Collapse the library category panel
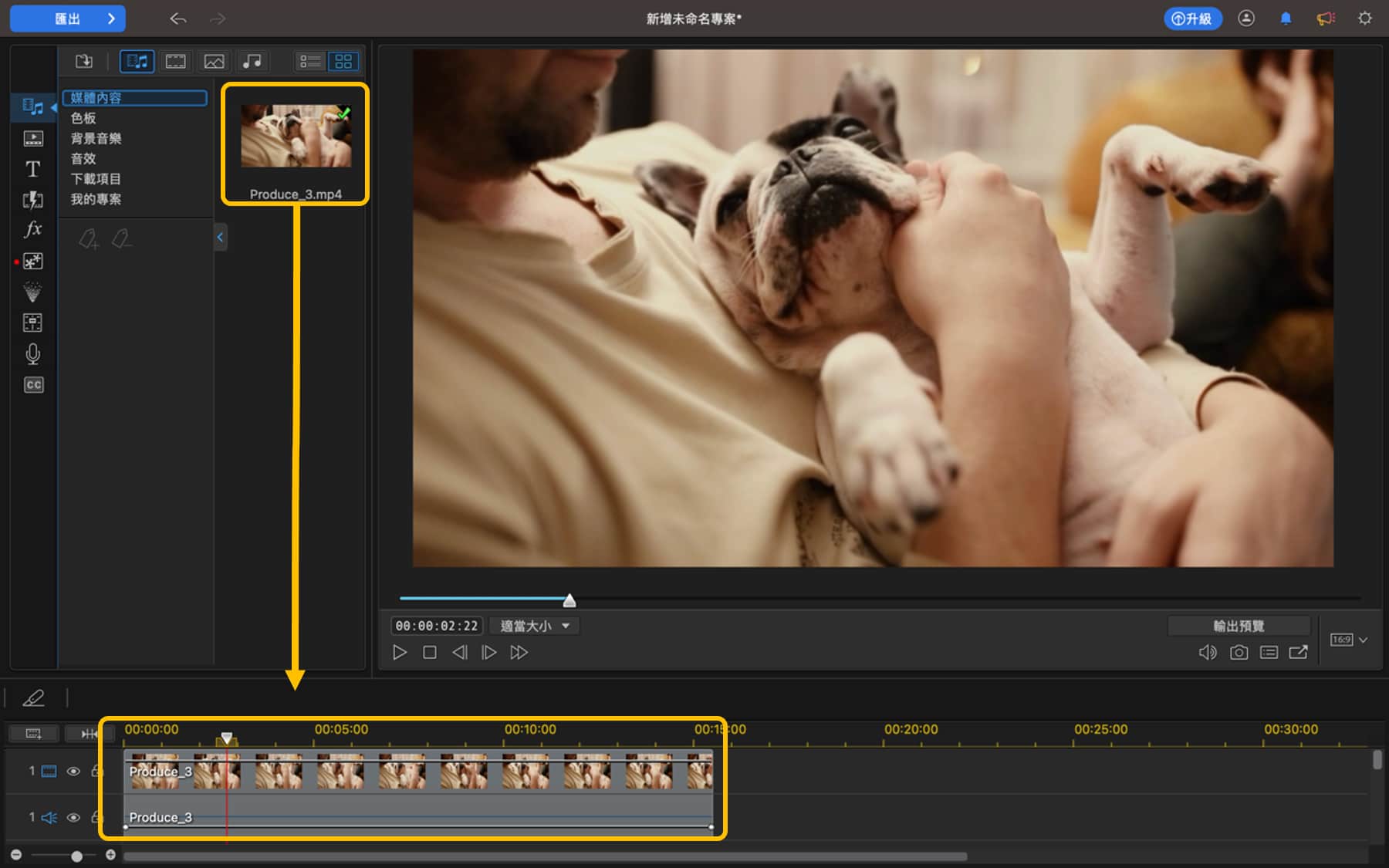Image resolution: width=1389 pixels, height=868 pixels. (x=220, y=237)
